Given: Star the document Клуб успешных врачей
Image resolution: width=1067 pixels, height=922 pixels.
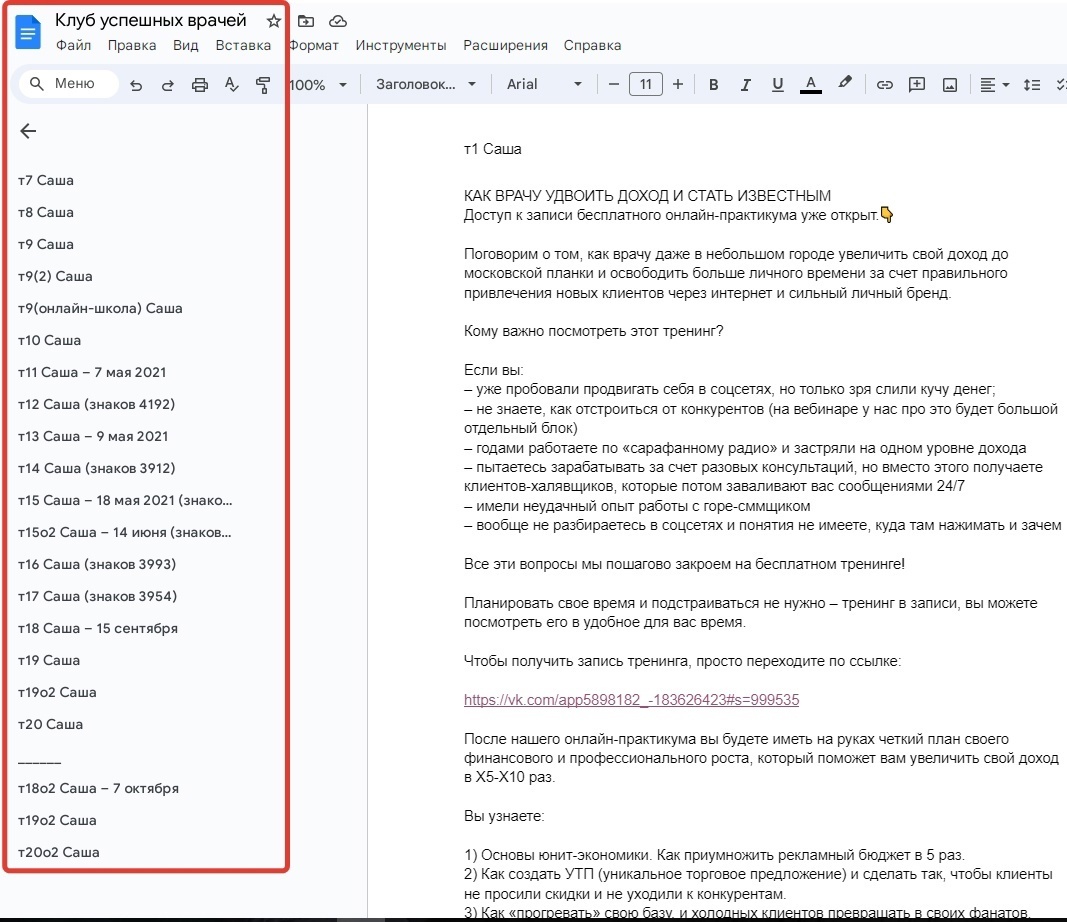Looking at the screenshot, I should (x=274, y=21).
